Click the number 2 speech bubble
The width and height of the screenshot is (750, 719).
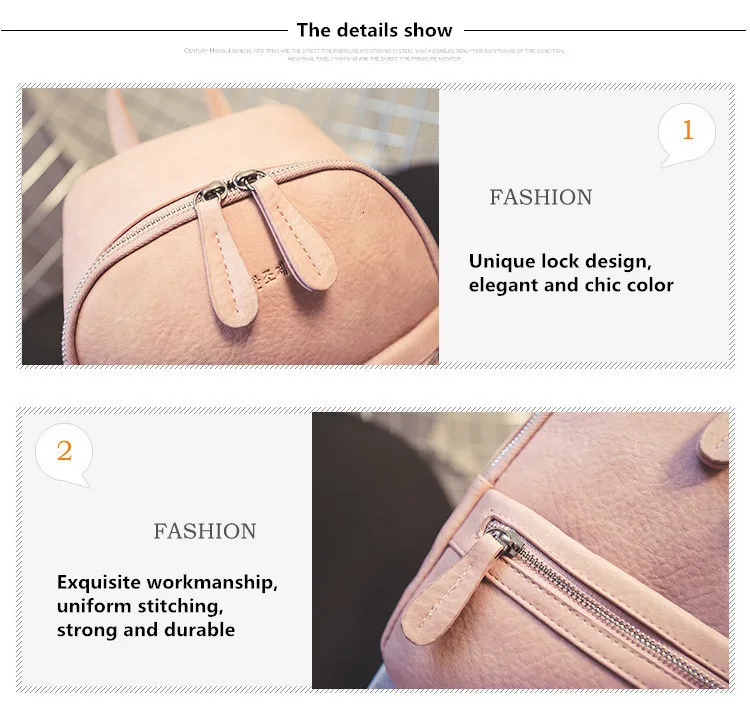64,454
